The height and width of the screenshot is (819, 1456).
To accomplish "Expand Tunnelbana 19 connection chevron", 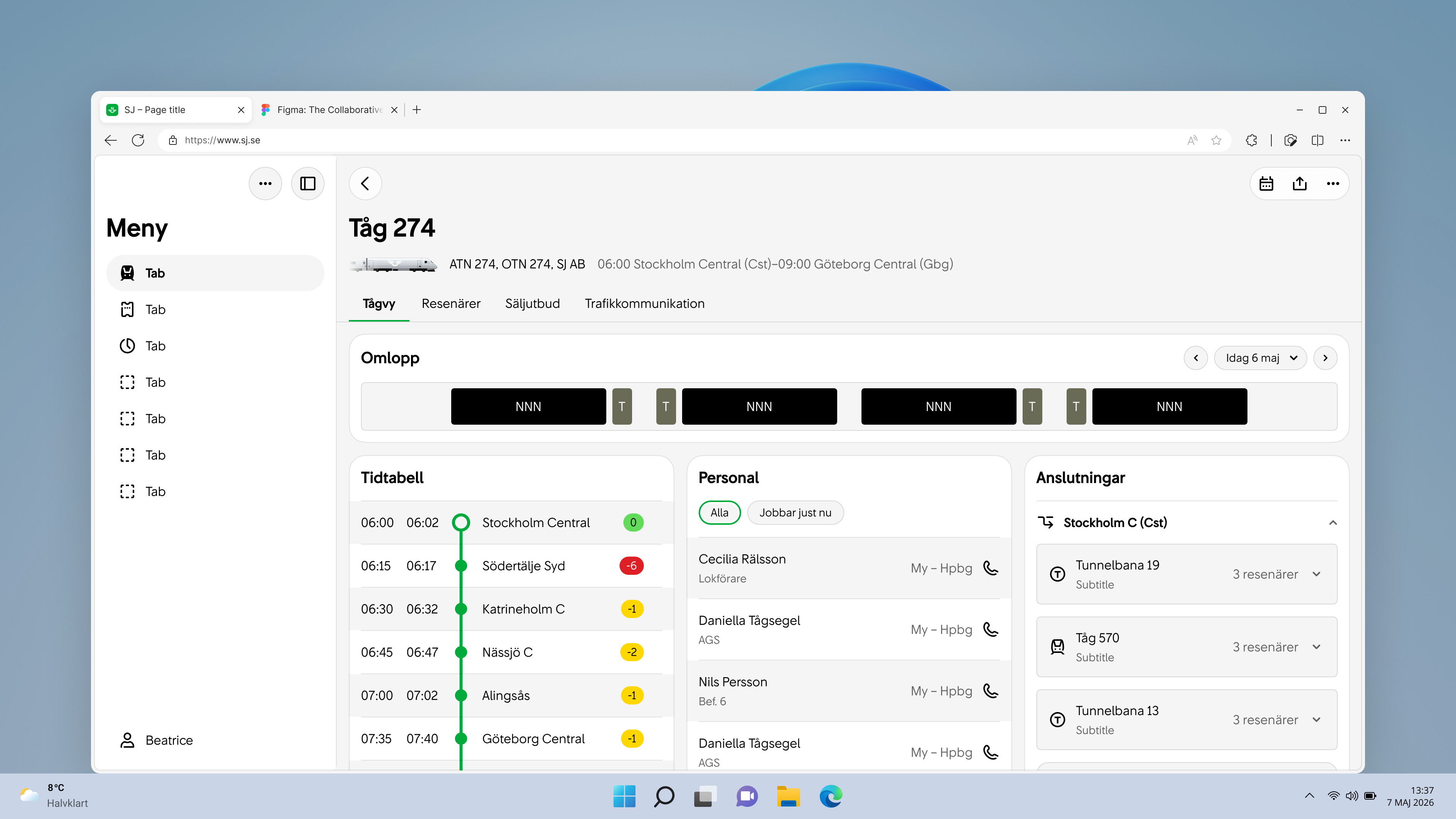I will click(1316, 574).
